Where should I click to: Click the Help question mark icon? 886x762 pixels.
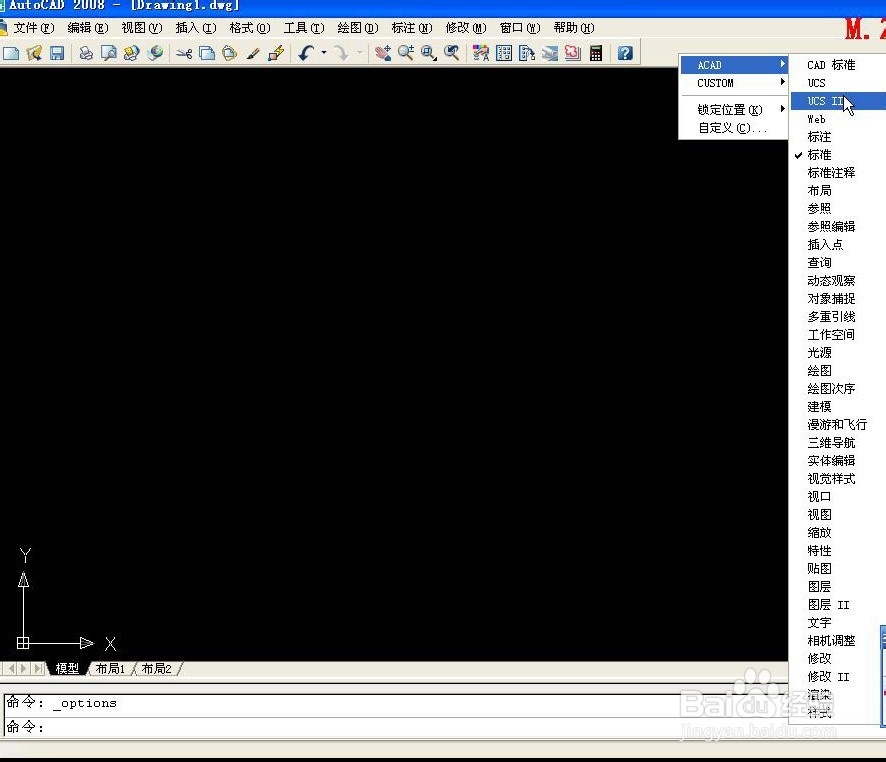(x=625, y=54)
